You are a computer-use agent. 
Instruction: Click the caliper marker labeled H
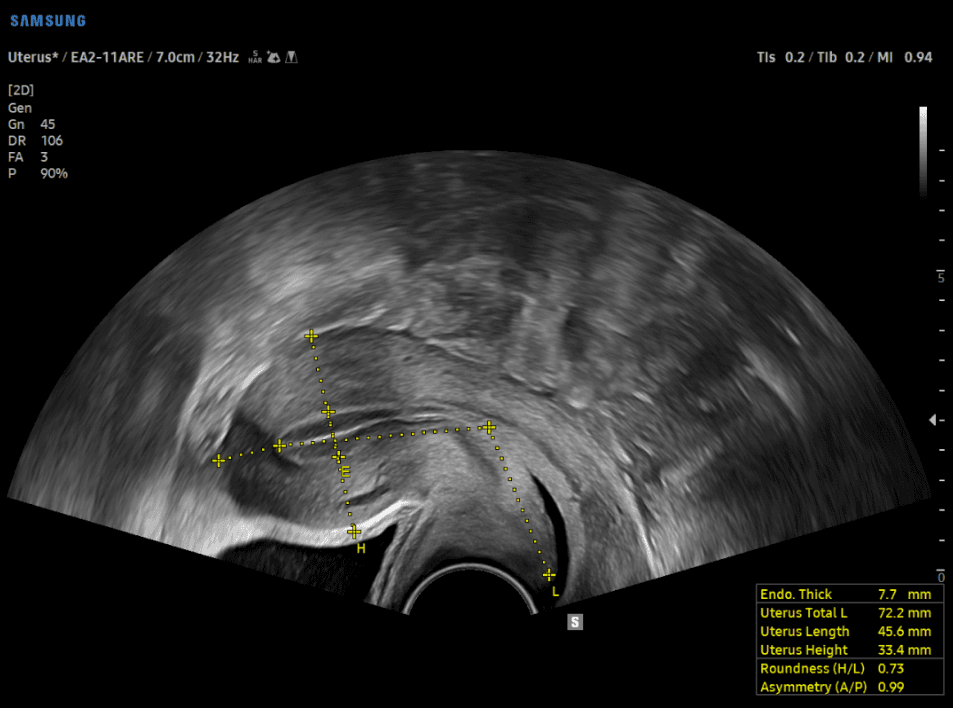pos(354,532)
